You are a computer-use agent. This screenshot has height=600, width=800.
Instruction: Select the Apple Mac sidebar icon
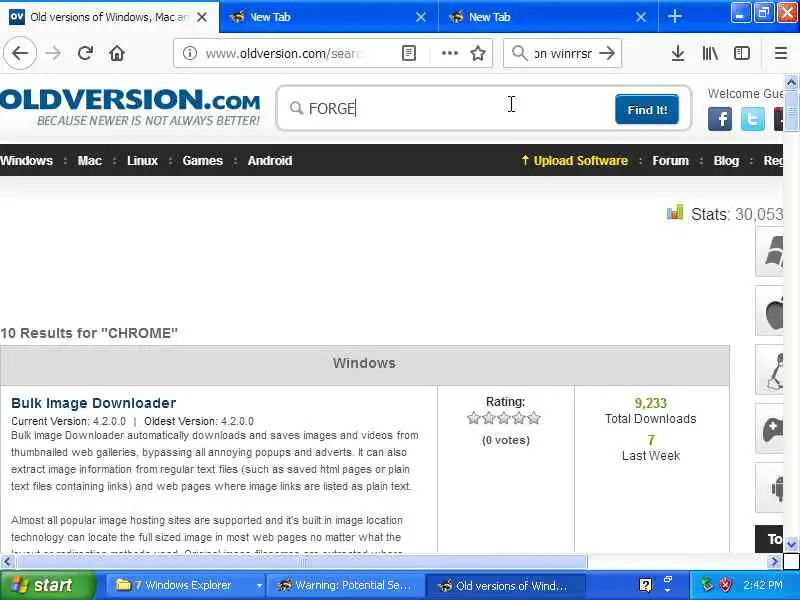pyautogui.click(x=769, y=311)
